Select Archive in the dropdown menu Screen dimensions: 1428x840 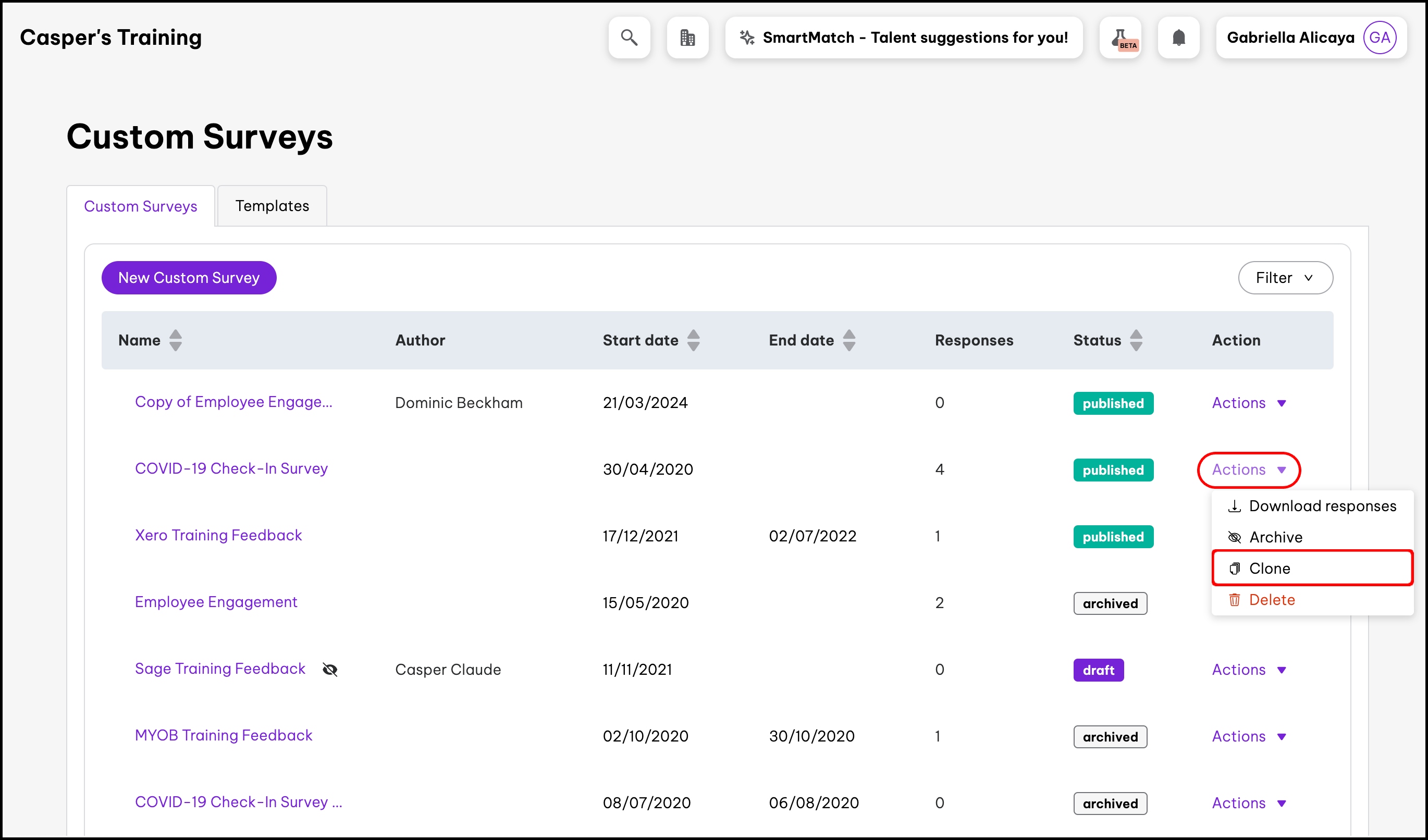click(1275, 537)
